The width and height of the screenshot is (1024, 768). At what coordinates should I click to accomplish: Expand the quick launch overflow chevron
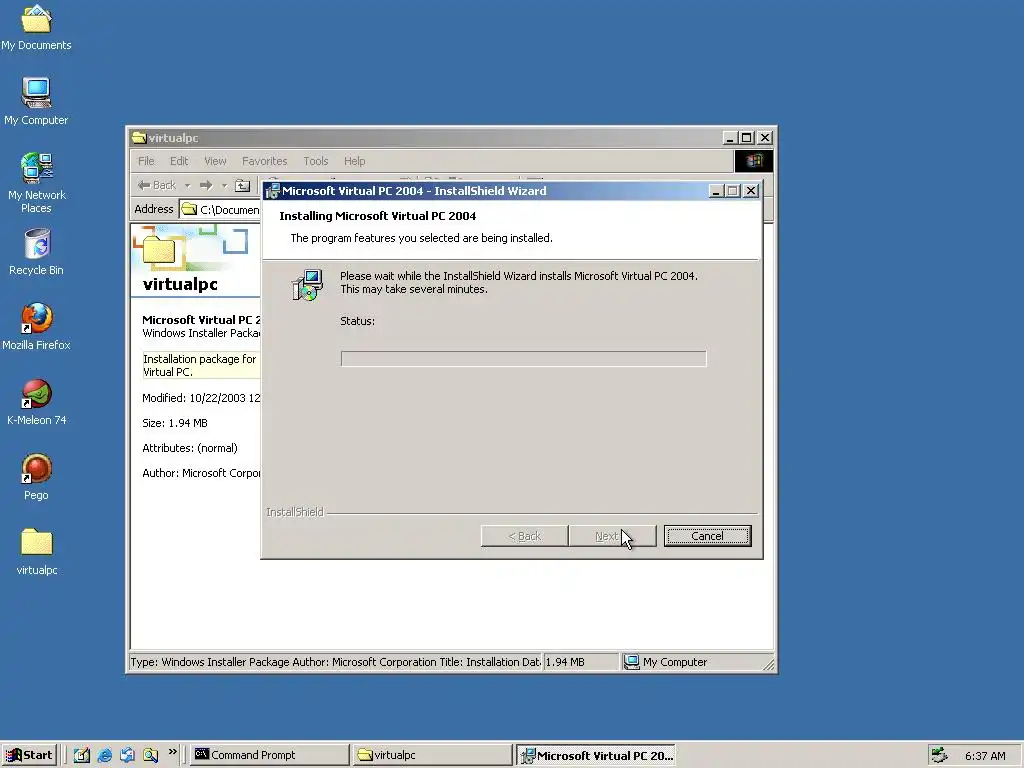pos(172,752)
